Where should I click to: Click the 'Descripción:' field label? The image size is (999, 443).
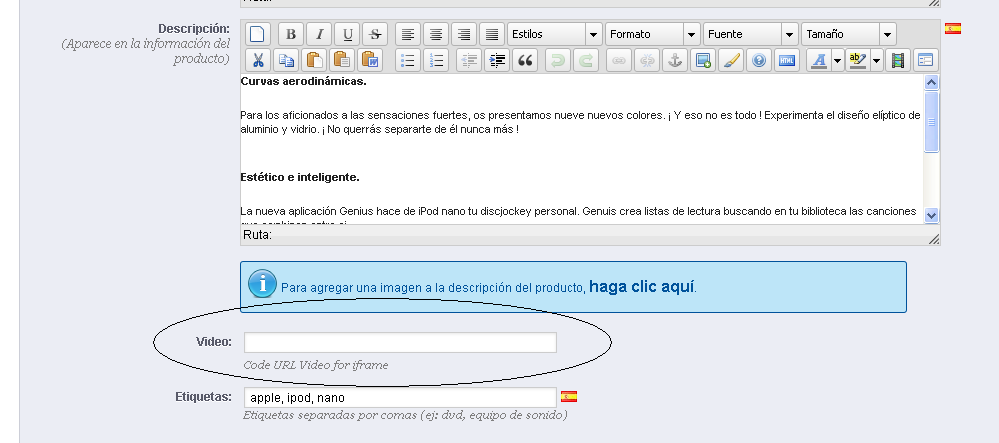(x=194, y=29)
